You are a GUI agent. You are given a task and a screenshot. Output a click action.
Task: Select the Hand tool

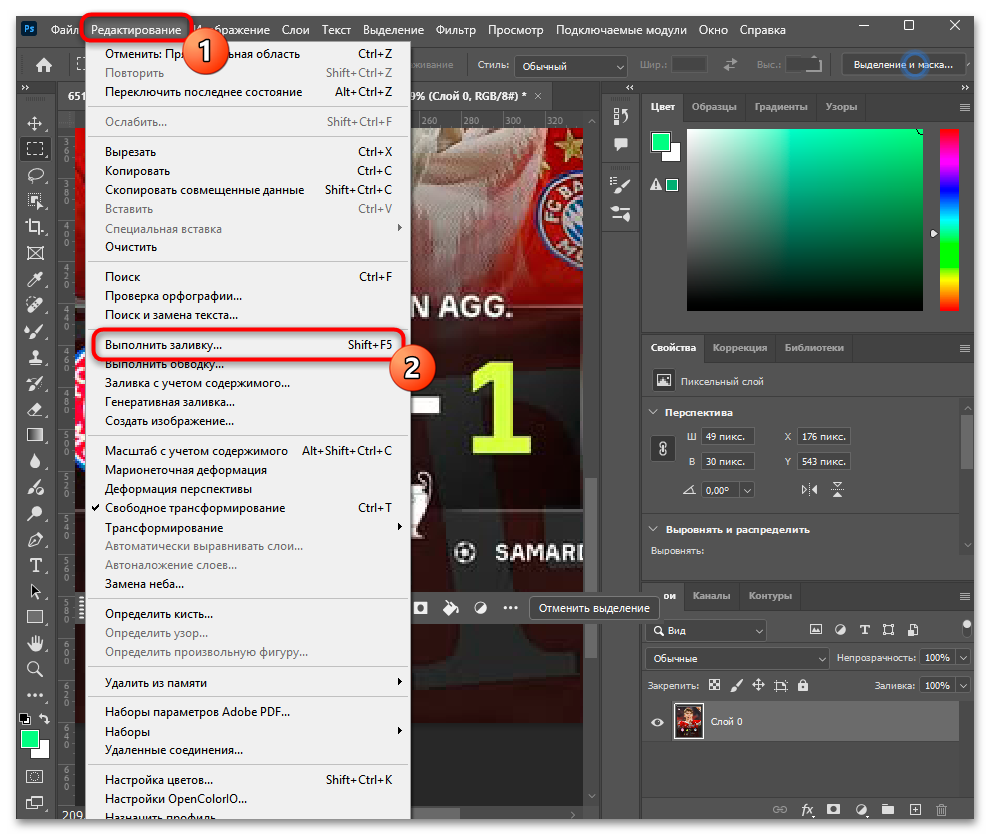35,643
